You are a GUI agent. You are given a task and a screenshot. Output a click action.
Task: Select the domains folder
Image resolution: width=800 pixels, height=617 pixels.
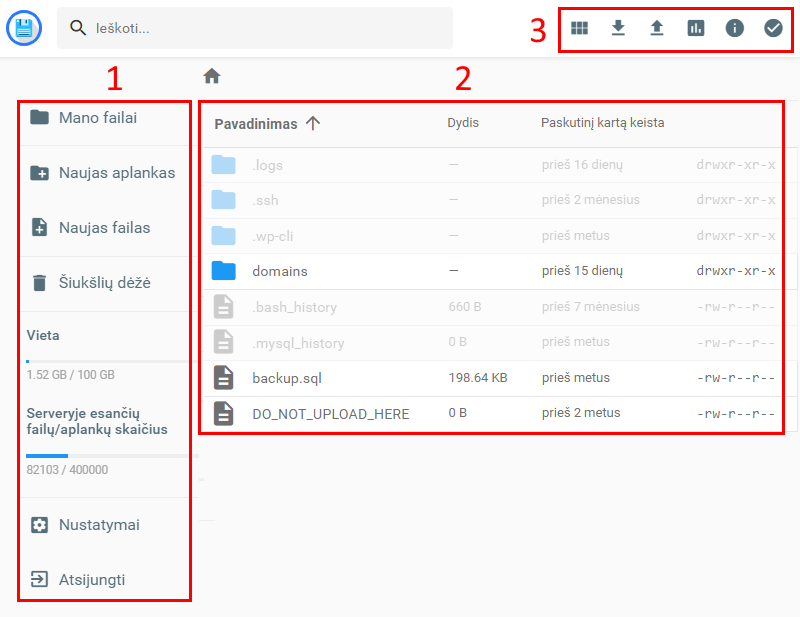(280, 271)
